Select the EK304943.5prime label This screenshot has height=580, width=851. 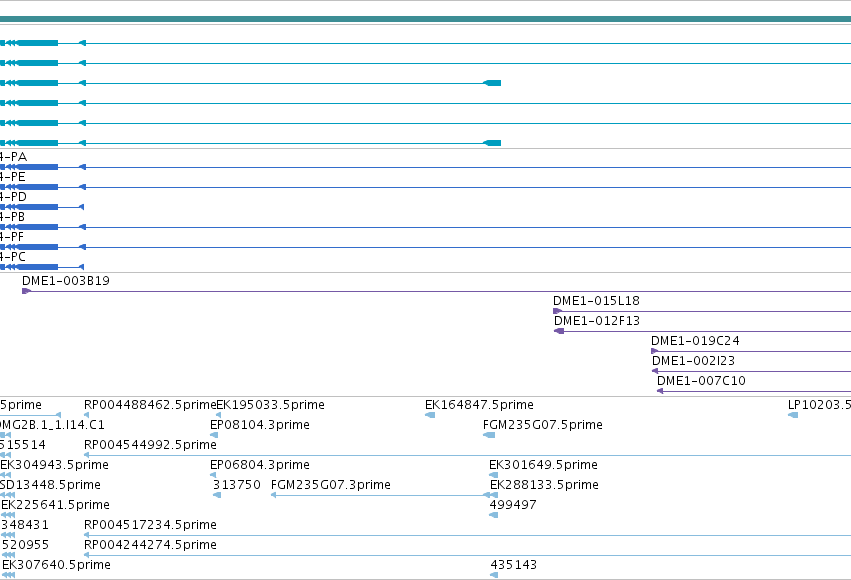click(x=54, y=465)
